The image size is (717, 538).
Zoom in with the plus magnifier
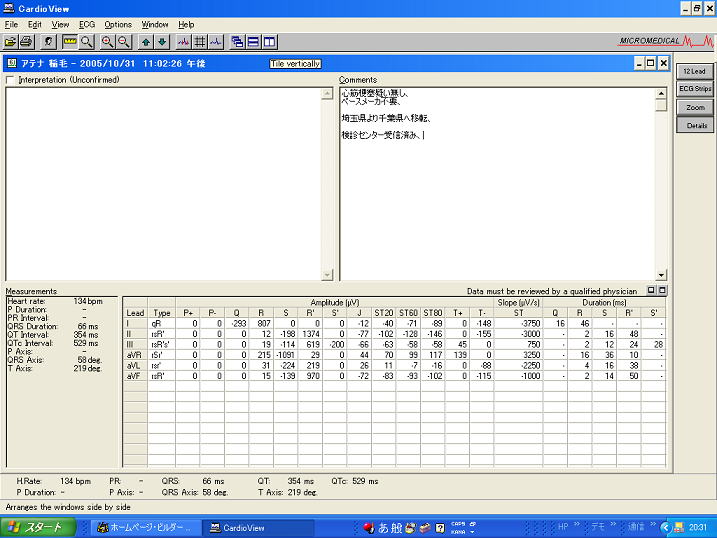[107, 42]
